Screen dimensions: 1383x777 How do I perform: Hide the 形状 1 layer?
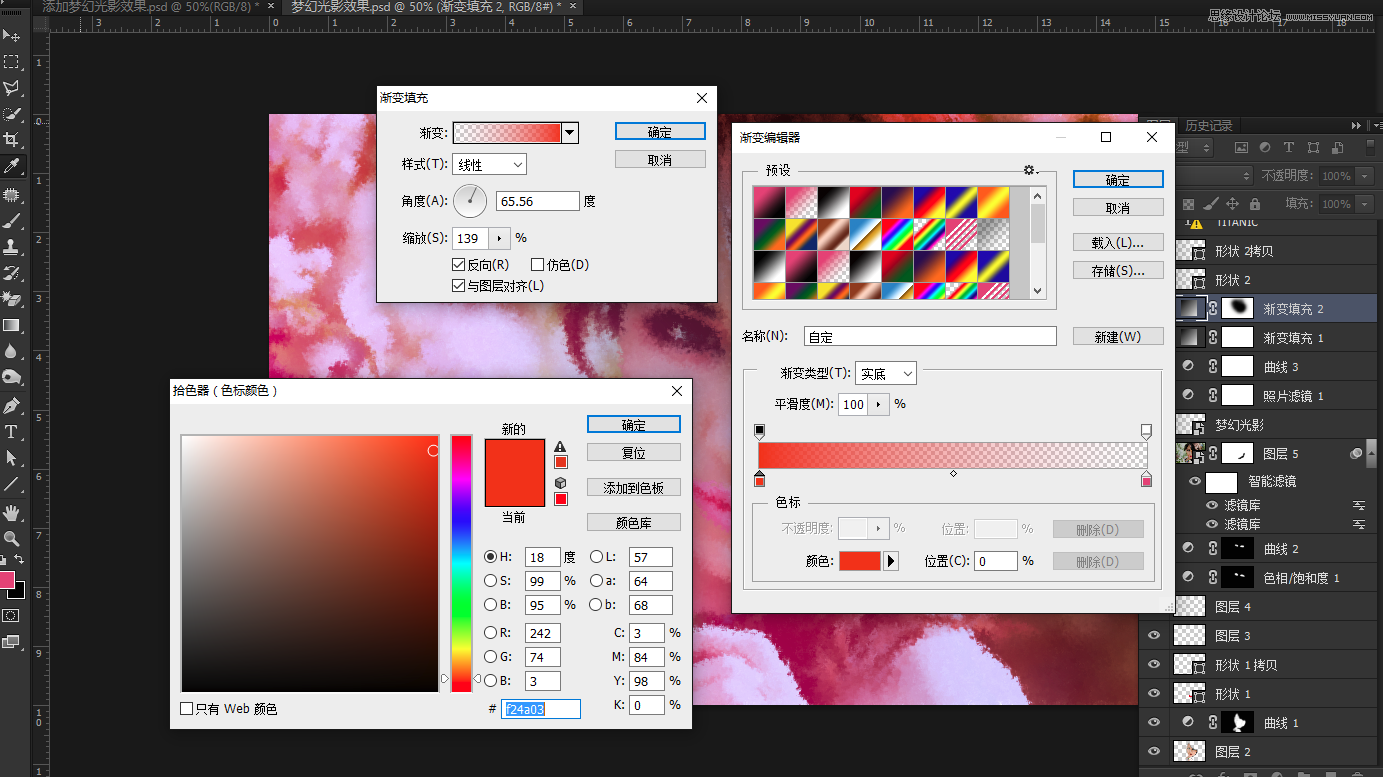coord(1154,694)
